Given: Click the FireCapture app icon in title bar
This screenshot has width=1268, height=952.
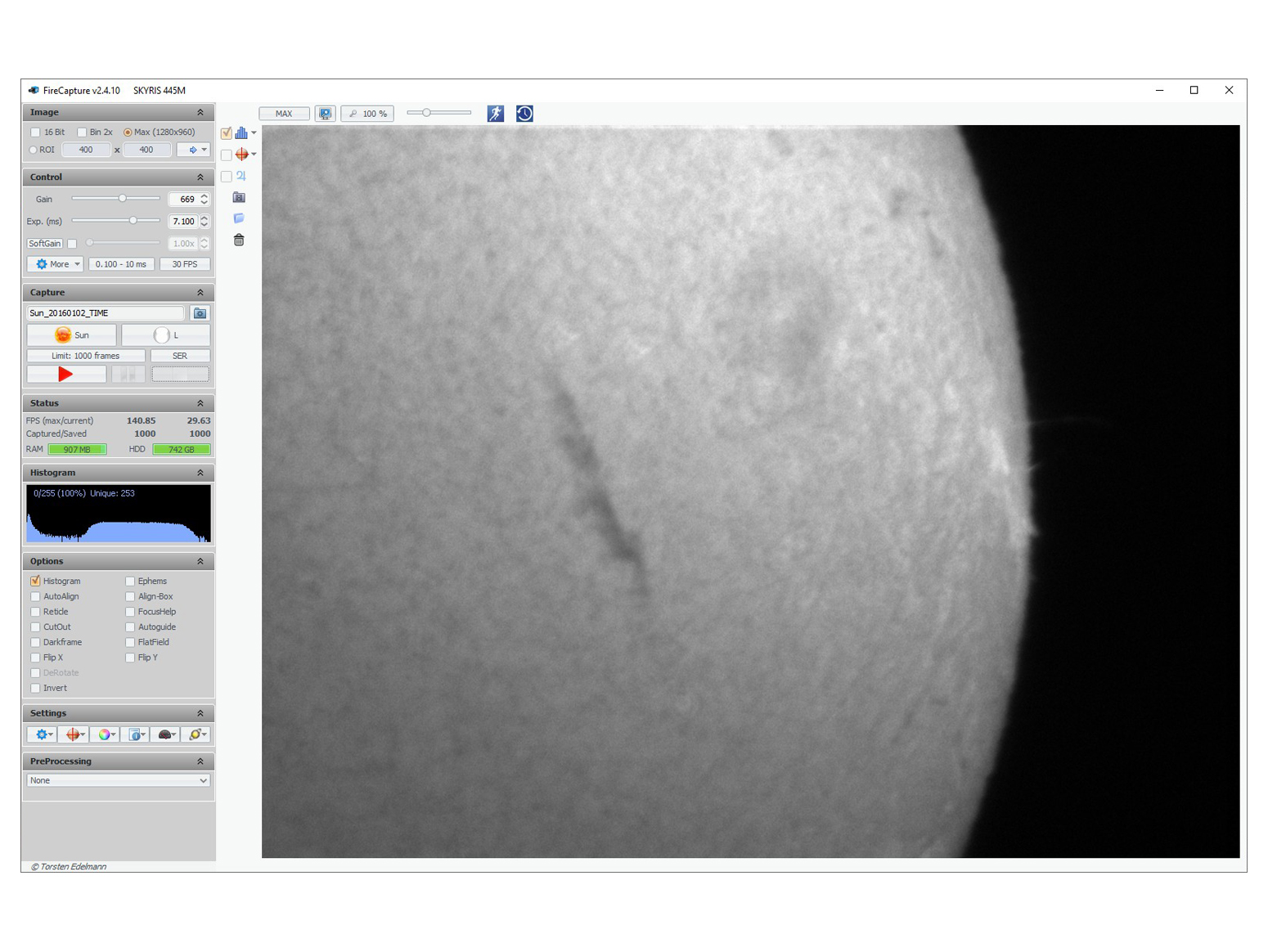Looking at the screenshot, I should coord(34,91).
